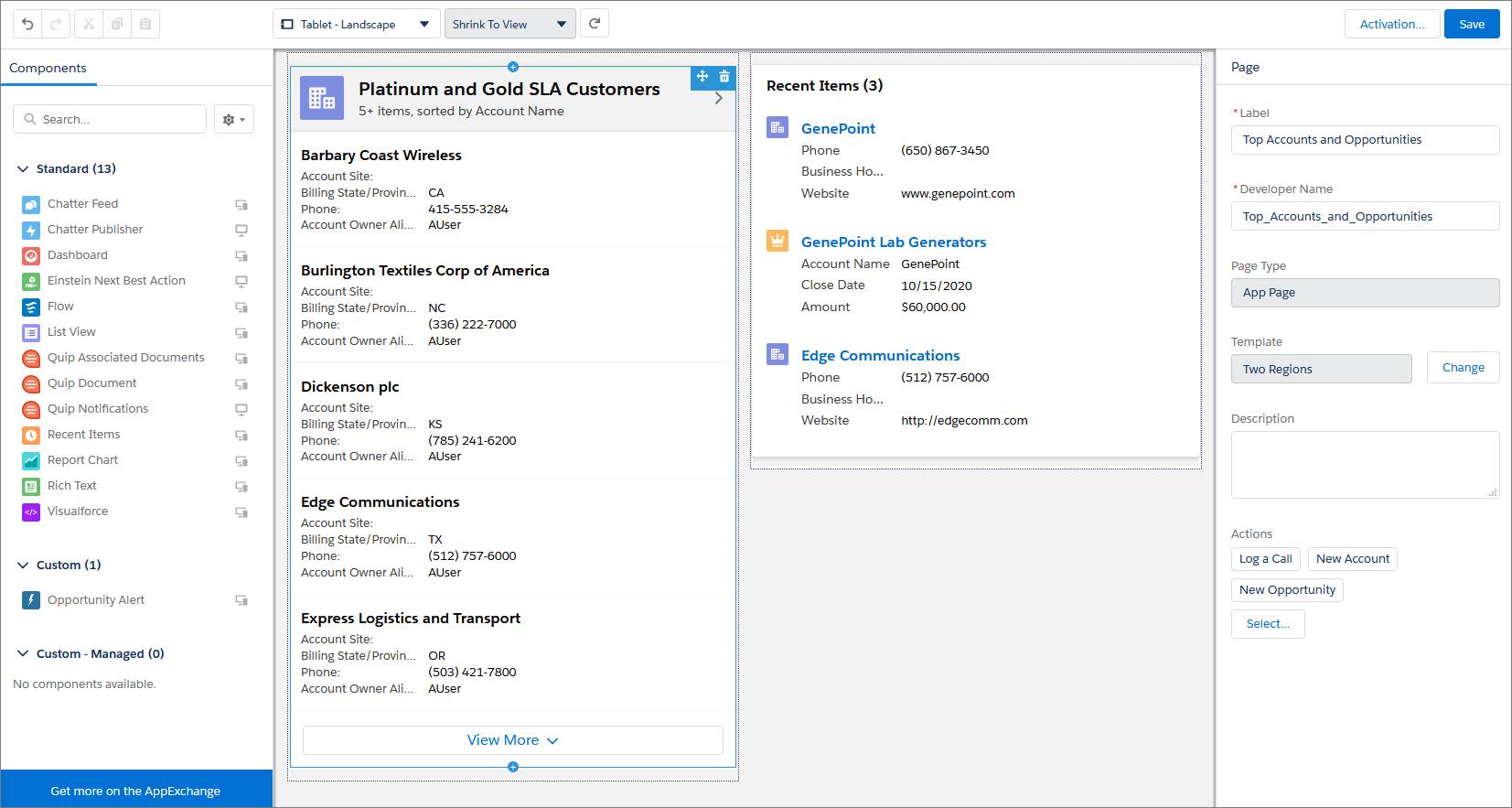Select the Quip Associated Documents icon
The width and height of the screenshot is (1512, 808).
coord(31,358)
